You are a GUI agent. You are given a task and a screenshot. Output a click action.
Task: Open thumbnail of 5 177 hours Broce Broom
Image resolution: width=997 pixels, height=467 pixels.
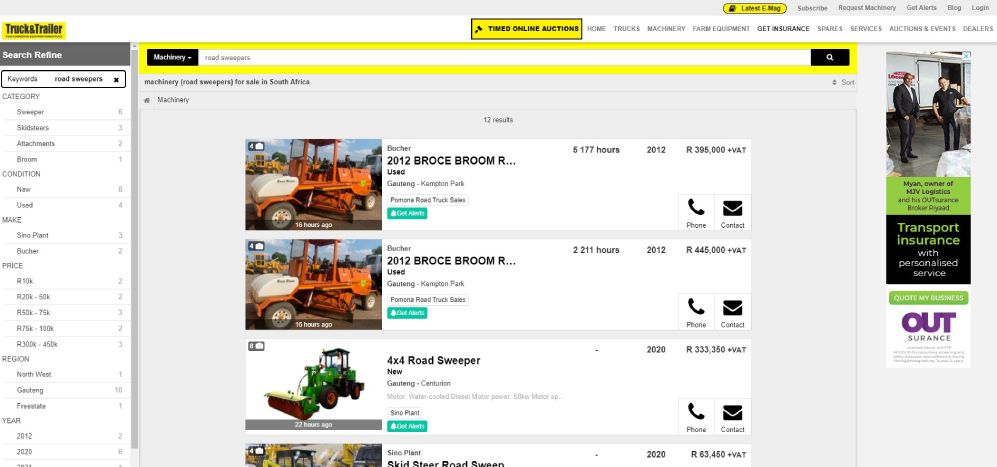(313, 185)
